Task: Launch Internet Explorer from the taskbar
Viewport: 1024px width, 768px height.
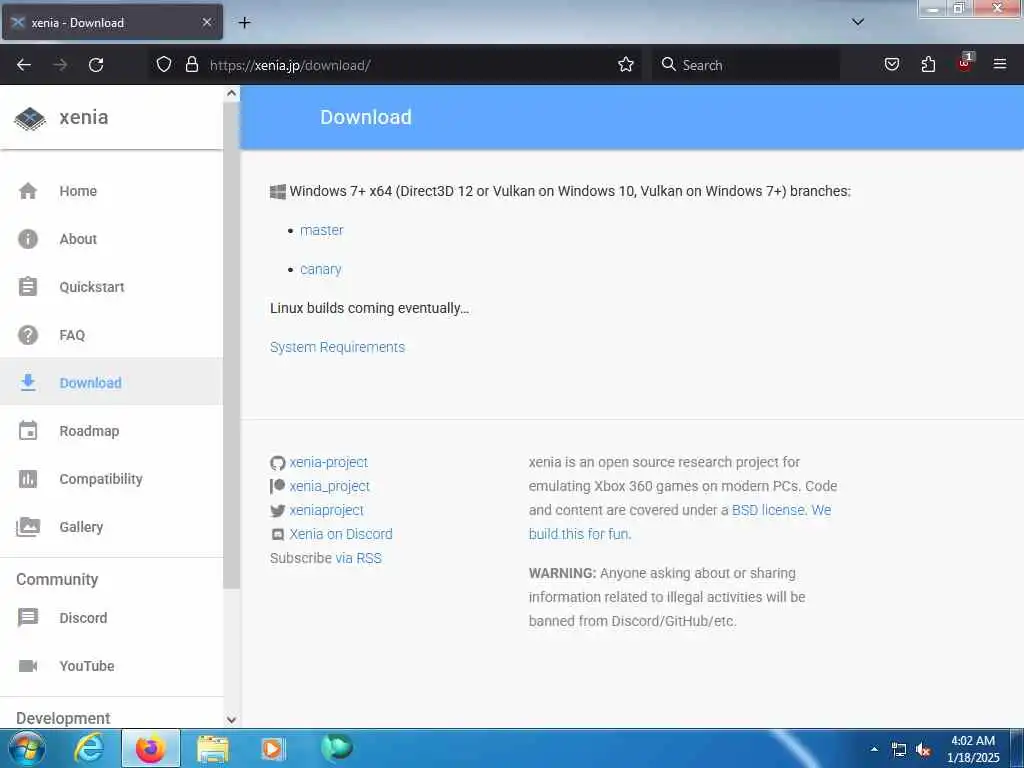Action: pos(89,748)
